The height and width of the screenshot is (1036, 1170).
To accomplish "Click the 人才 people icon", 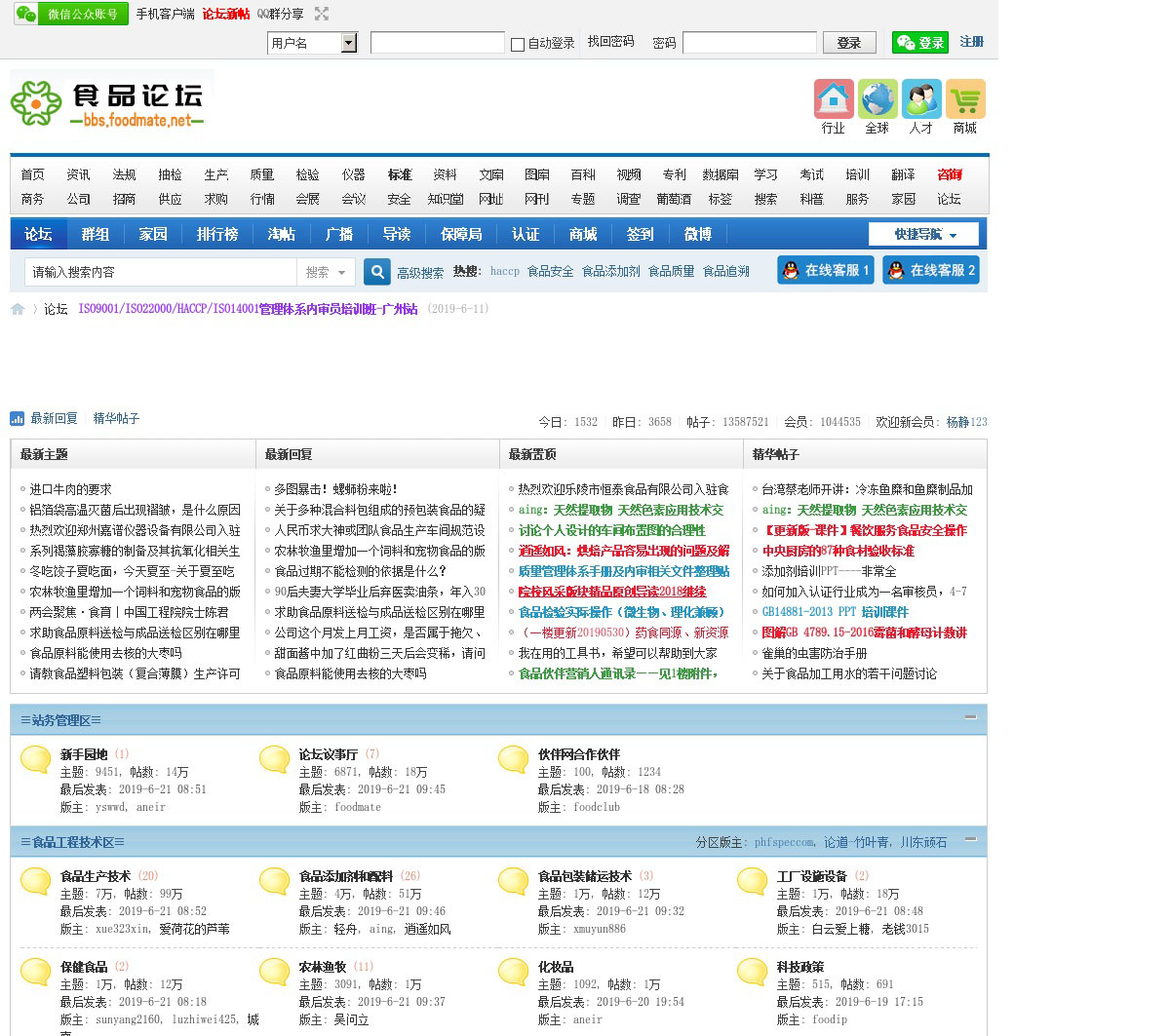I will [x=921, y=99].
